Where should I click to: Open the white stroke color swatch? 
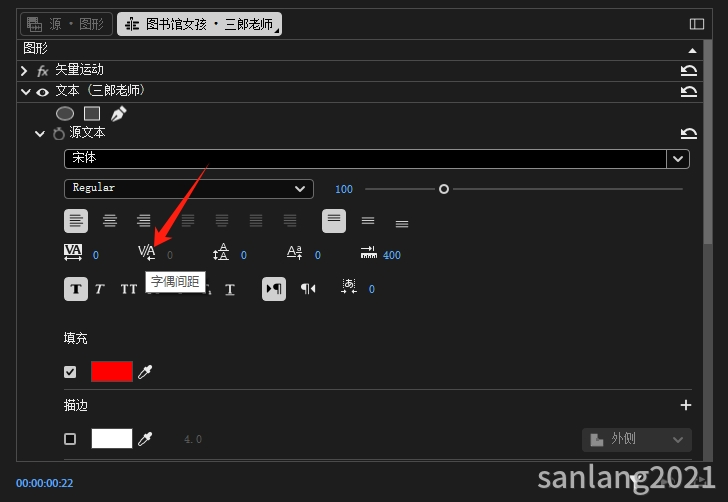coord(112,438)
